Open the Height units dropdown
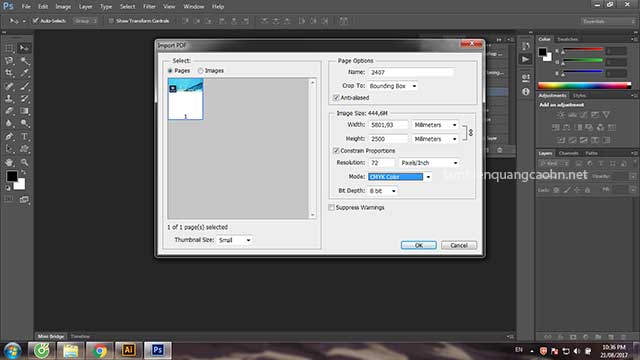 (x=435, y=139)
